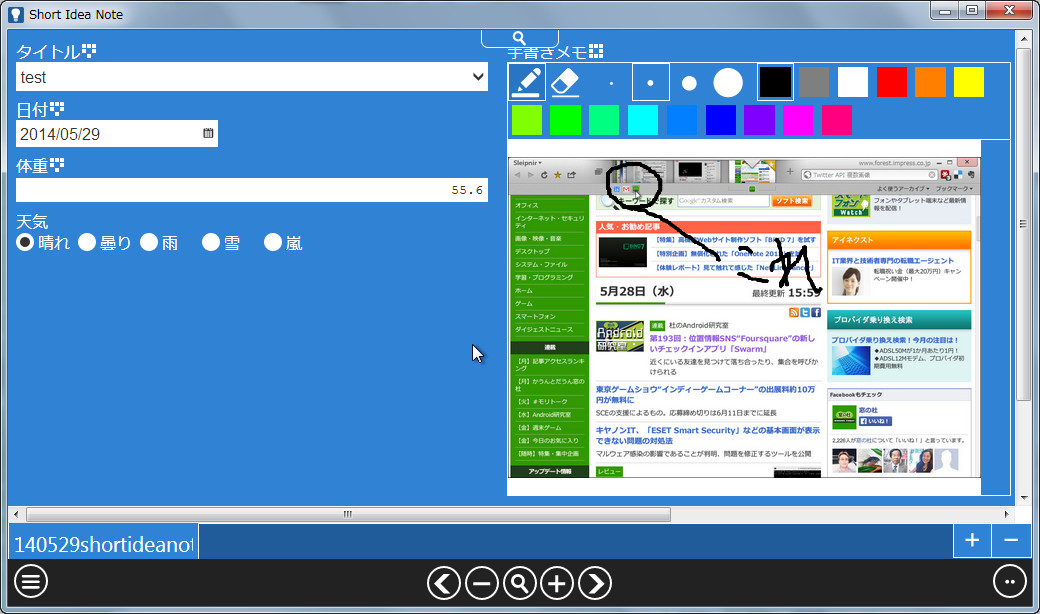Pick the yellow color swatch
The height and width of the screenshot is (614, 1040).
969,82
